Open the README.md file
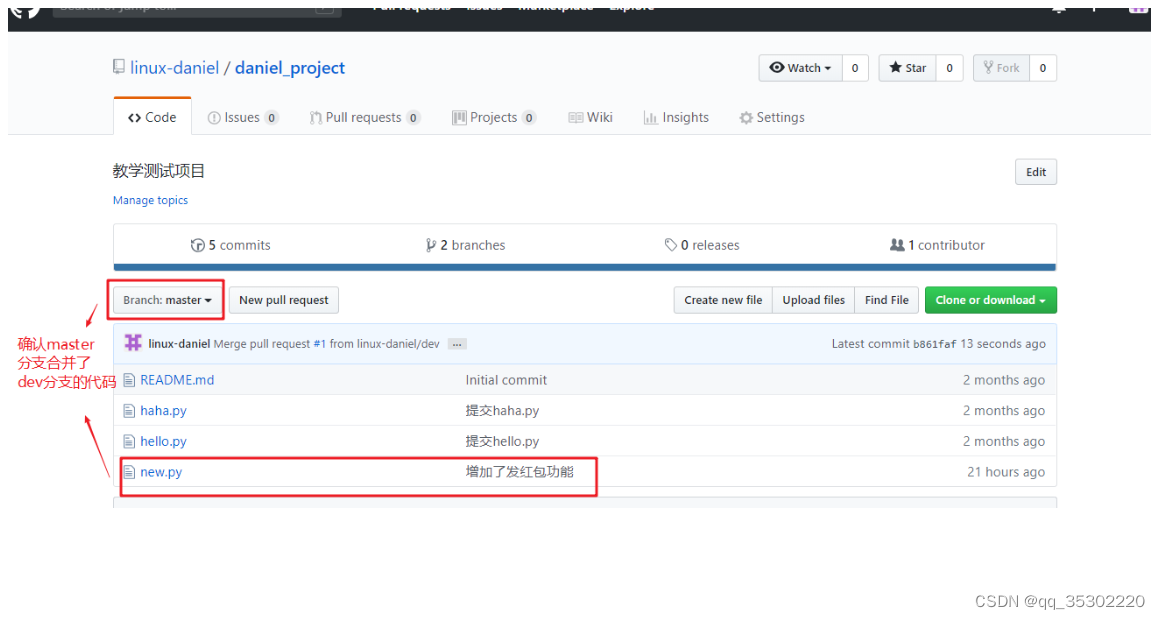The height and width of the screenshot is (619, 1160). (177, 380)
